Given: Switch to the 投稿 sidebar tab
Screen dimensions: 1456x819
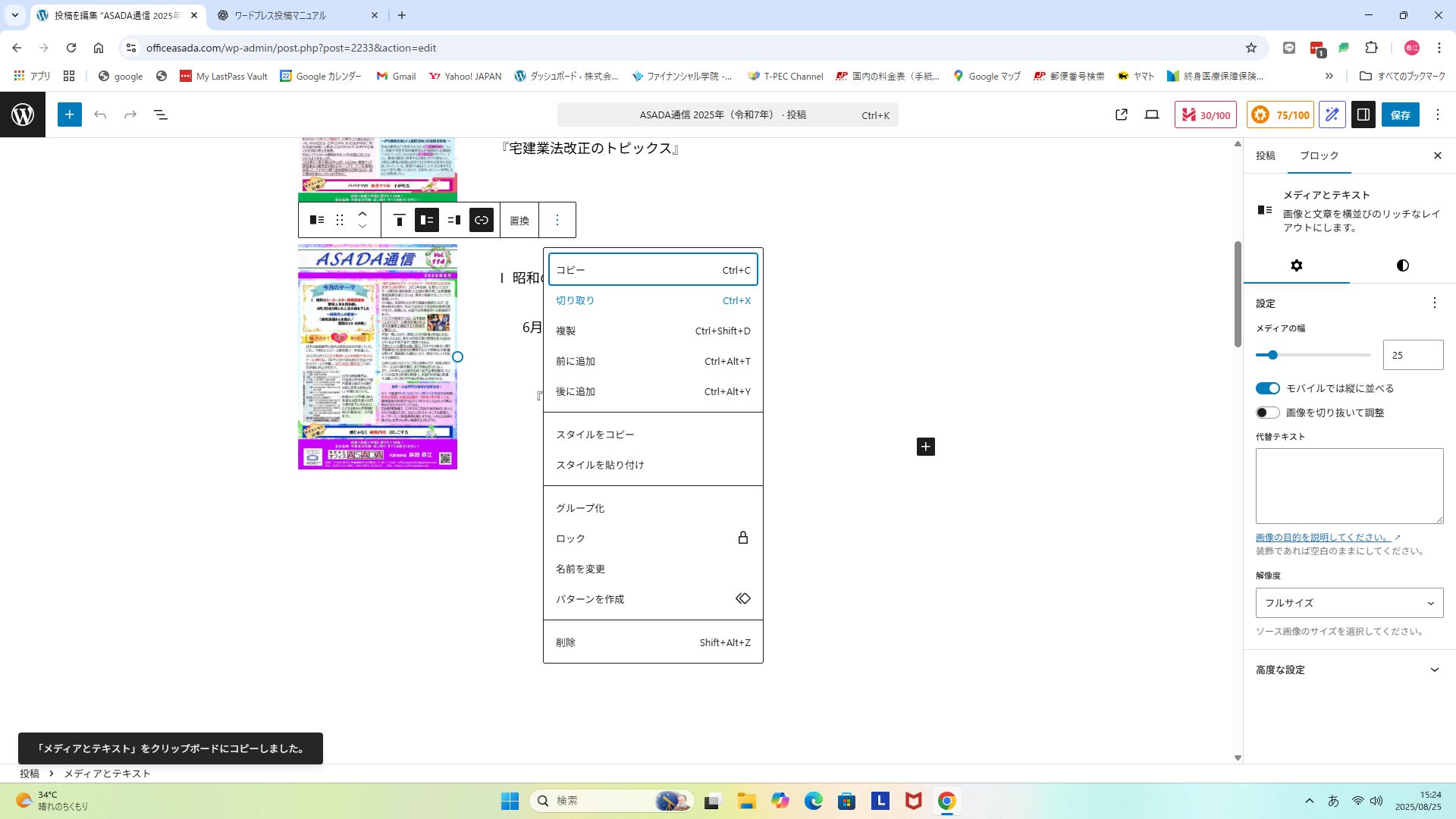Looking at the screenshot, I should pyautogui.click(x=1265, y=155).
